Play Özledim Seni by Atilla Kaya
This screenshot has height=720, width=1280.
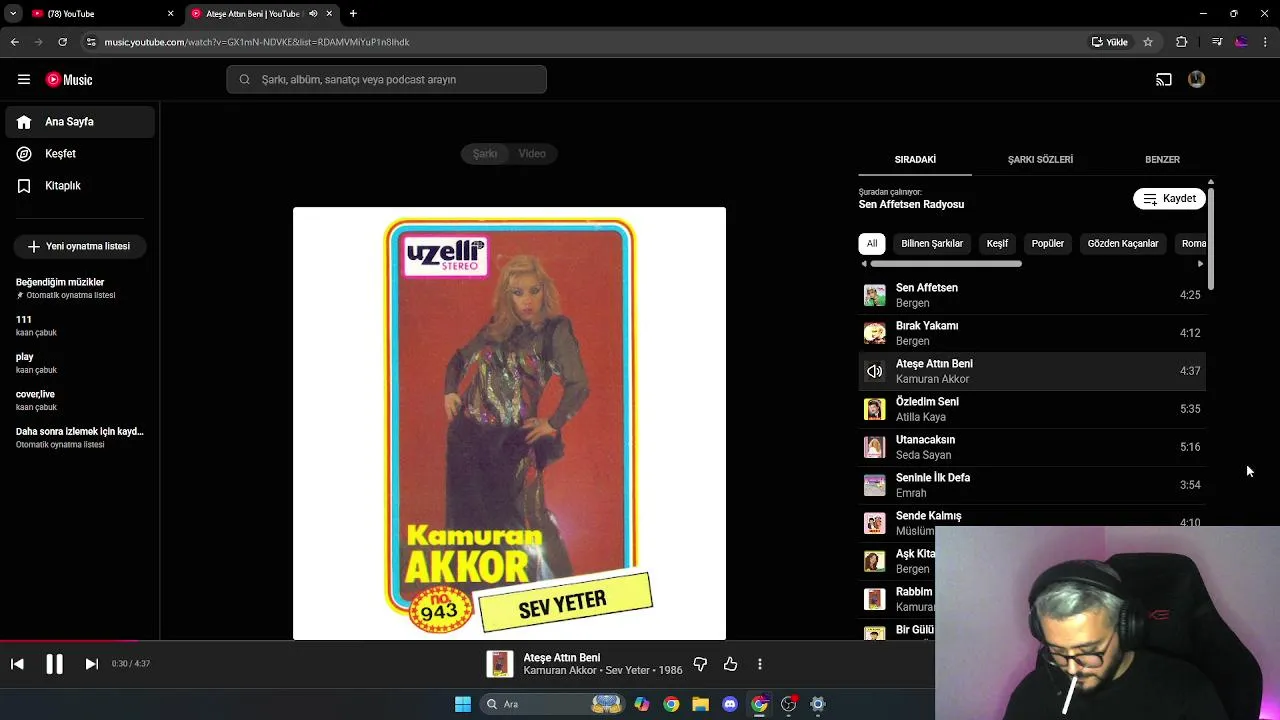click(1032, 409)
